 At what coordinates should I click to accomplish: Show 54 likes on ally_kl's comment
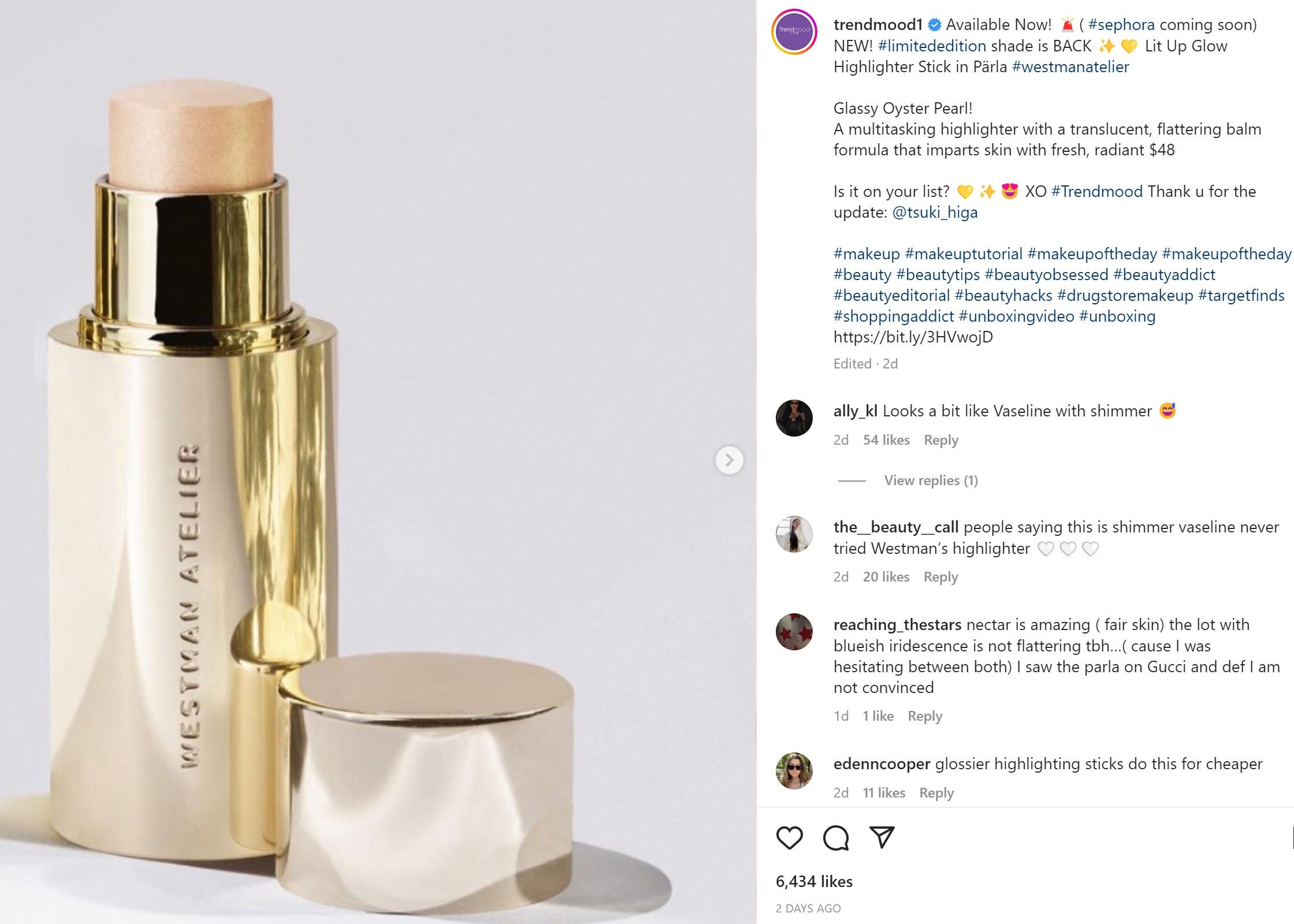[886, 440]
